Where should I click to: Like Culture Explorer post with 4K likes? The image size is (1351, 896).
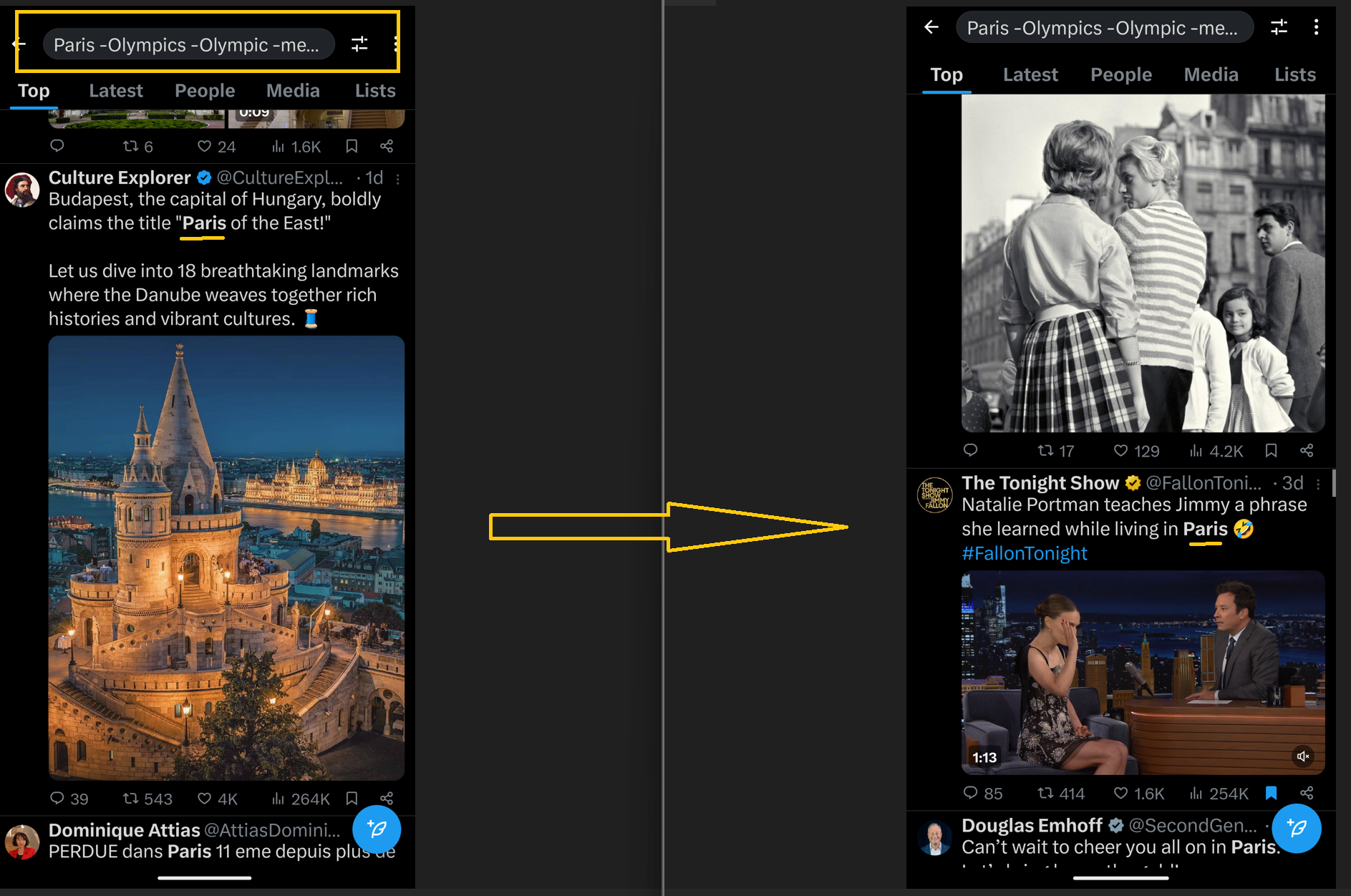[x=218, y=799]
